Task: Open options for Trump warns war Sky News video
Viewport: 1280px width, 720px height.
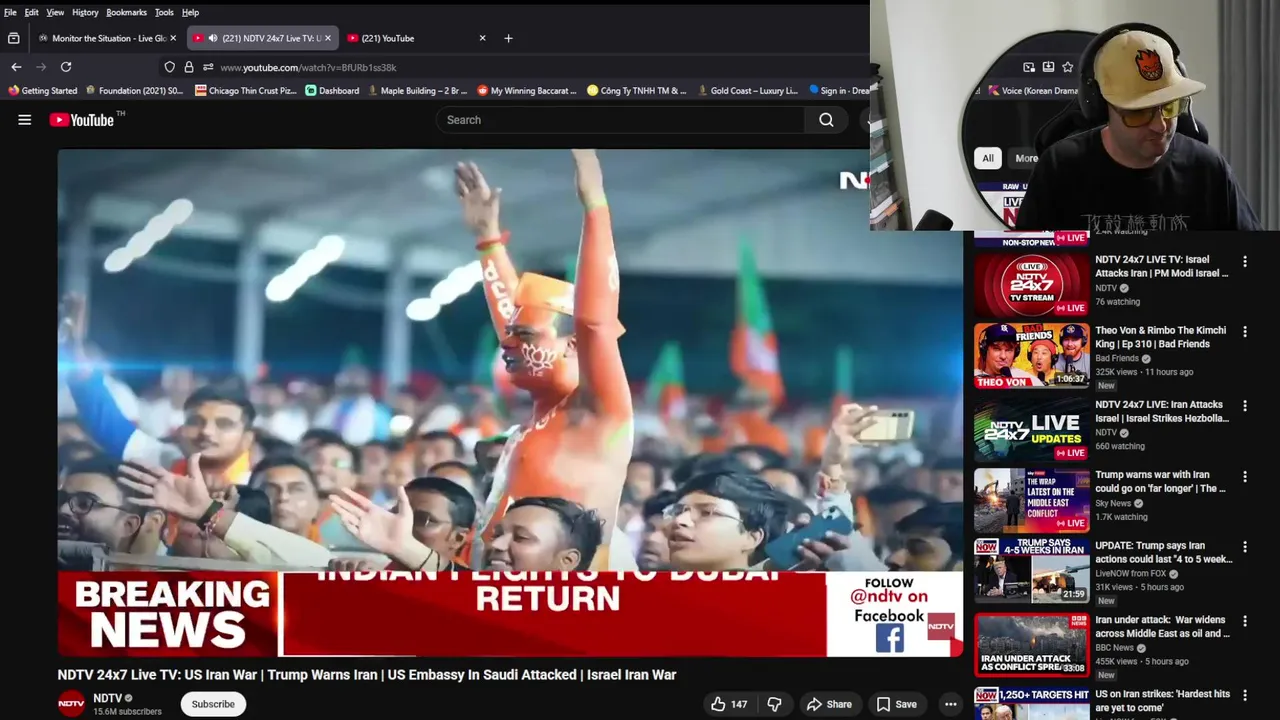Action: tap(1245, 477)
